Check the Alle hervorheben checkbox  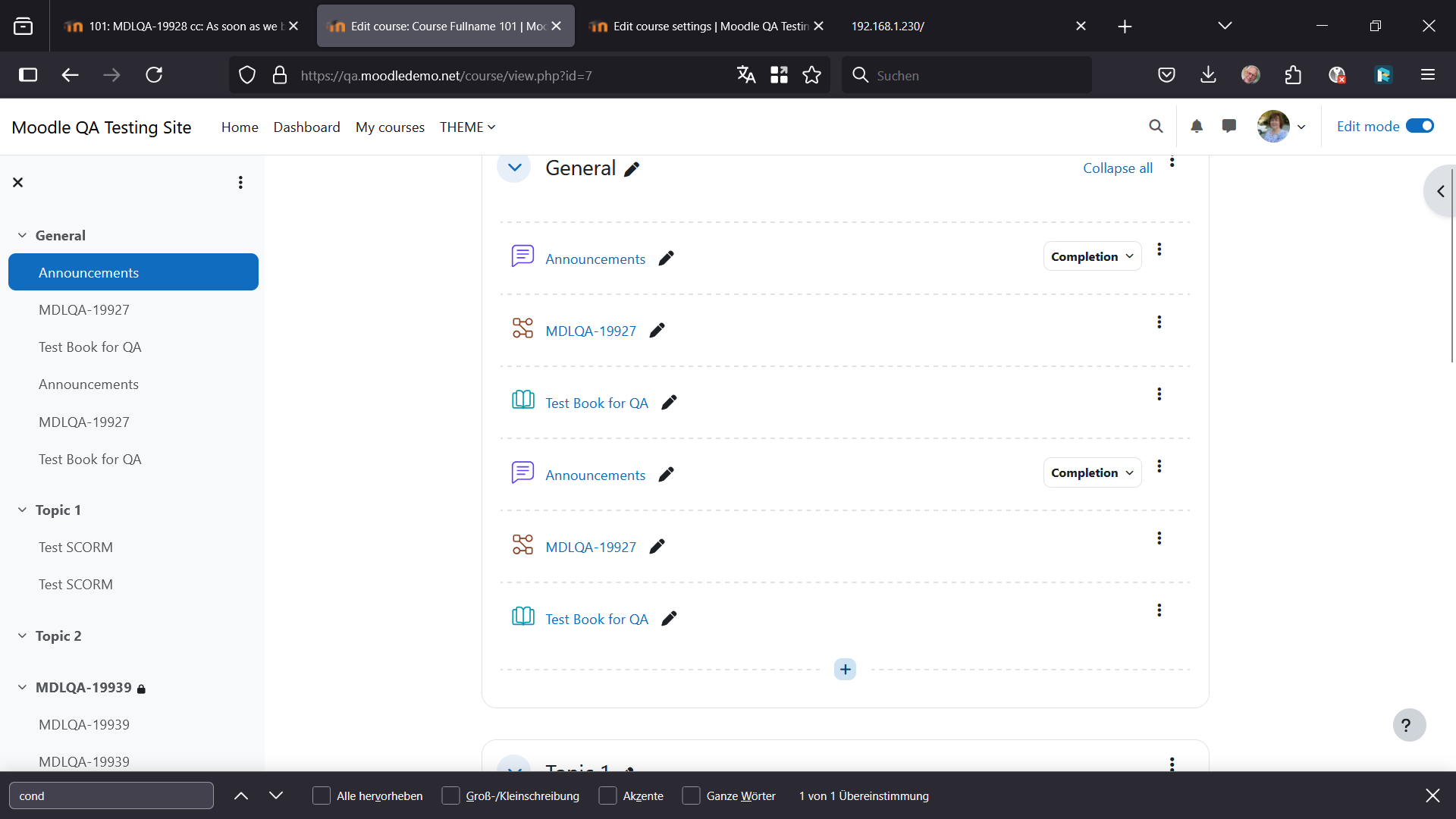pyautogui.click(x=322, y=795)
